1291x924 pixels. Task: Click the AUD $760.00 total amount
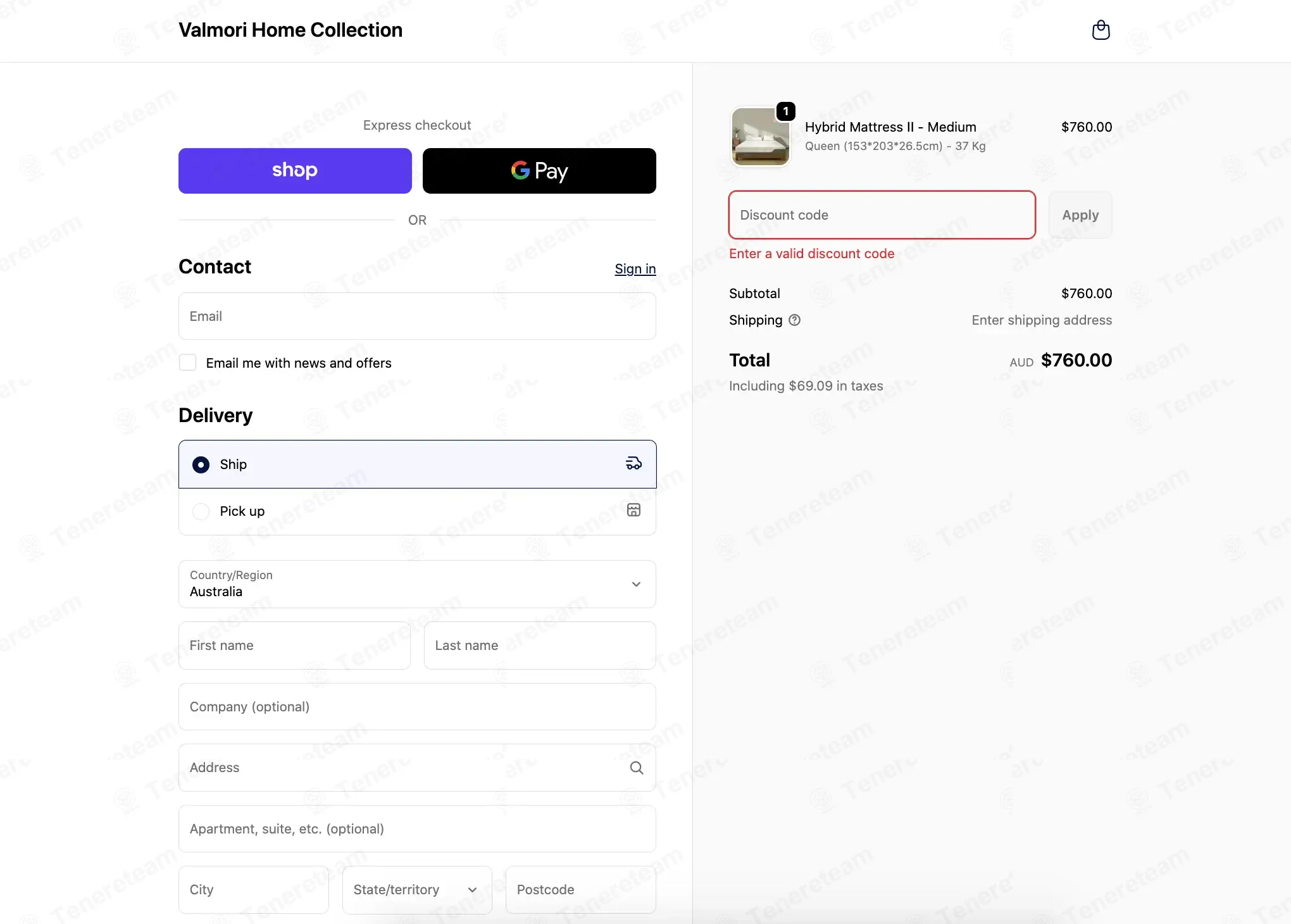(x=1061, y=361)
